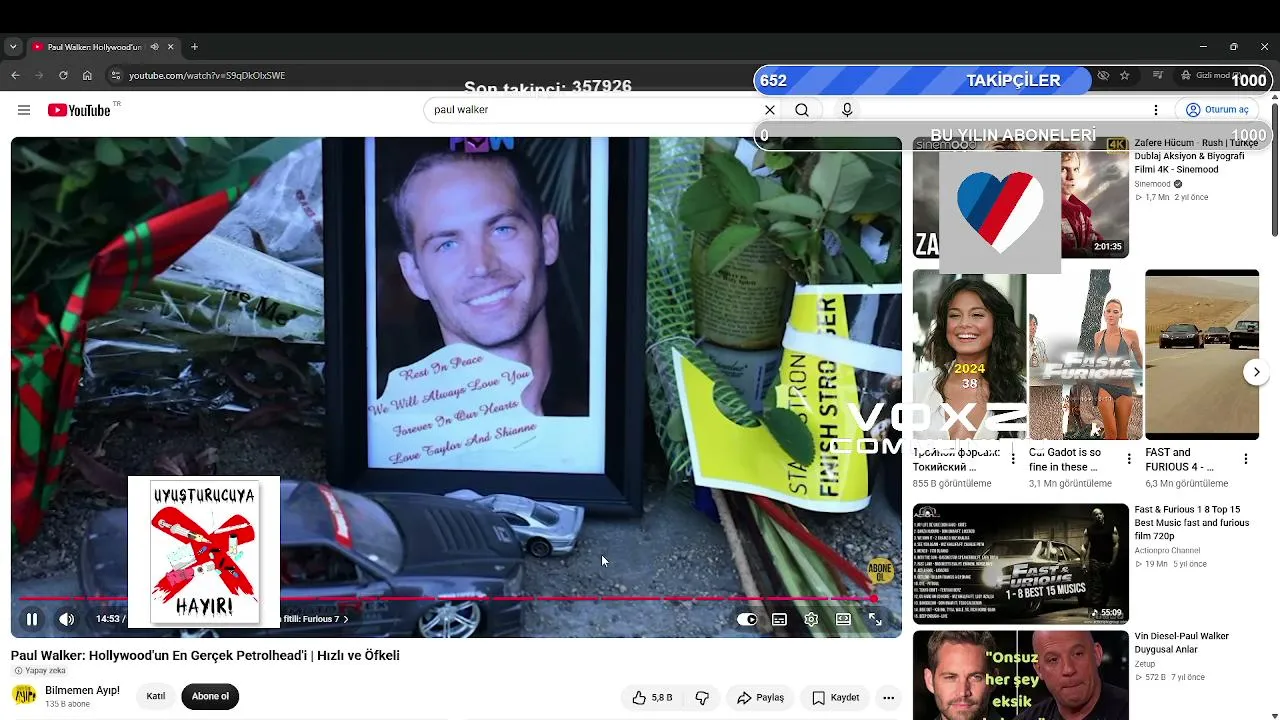Click the video title text
This screenshot has height=720, width=1280.
click(x=205, y=656)
